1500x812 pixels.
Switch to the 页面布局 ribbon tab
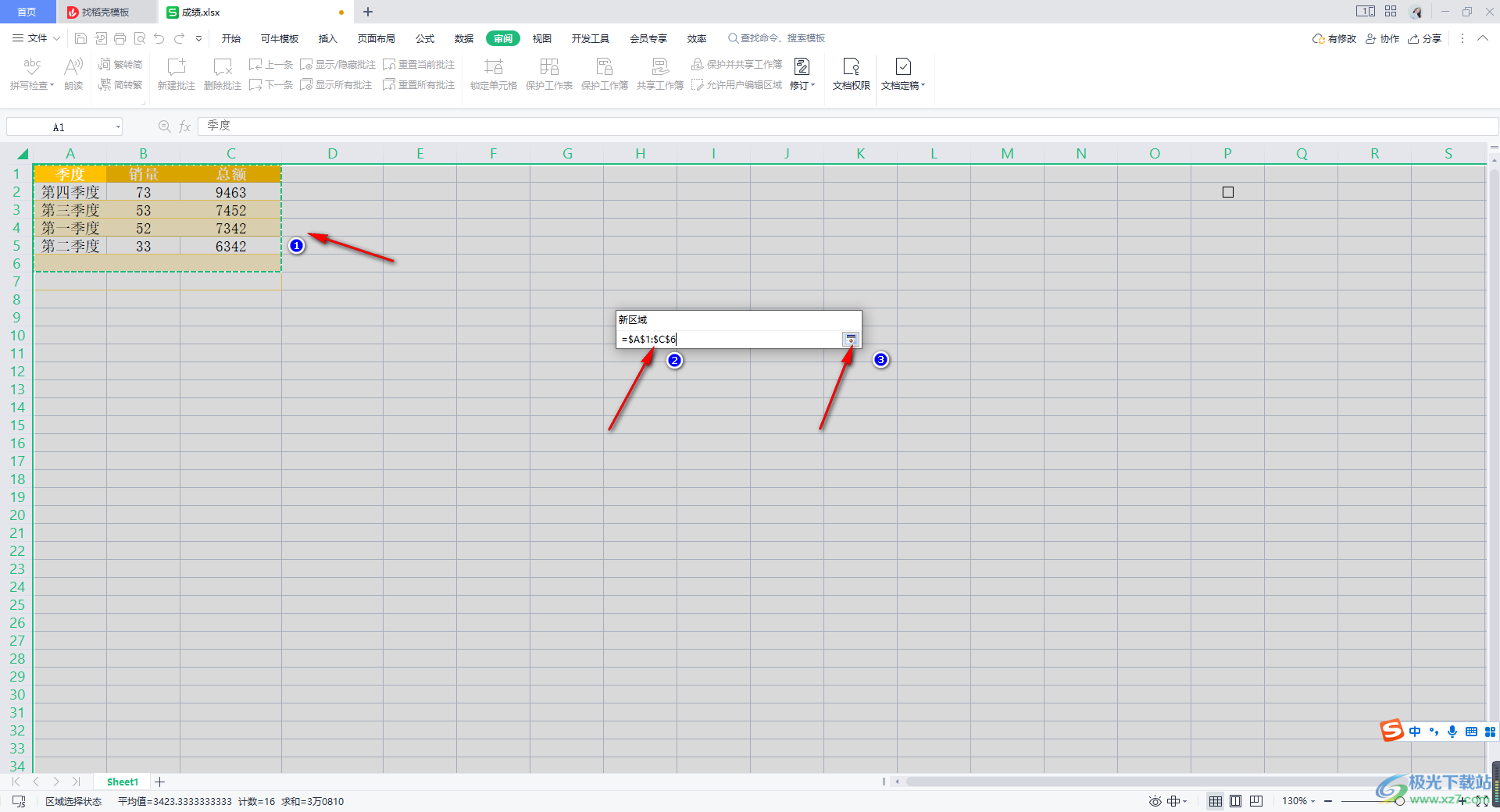pyautogui.click(x=377, y=38)
